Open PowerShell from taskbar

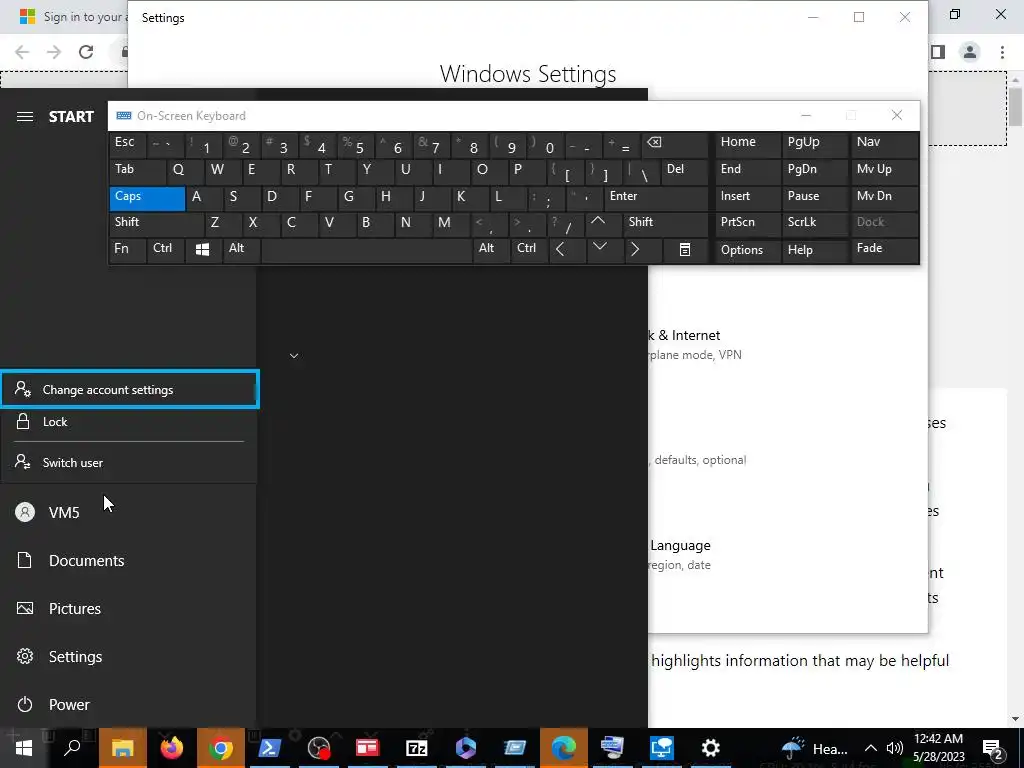tap(270, 748)
